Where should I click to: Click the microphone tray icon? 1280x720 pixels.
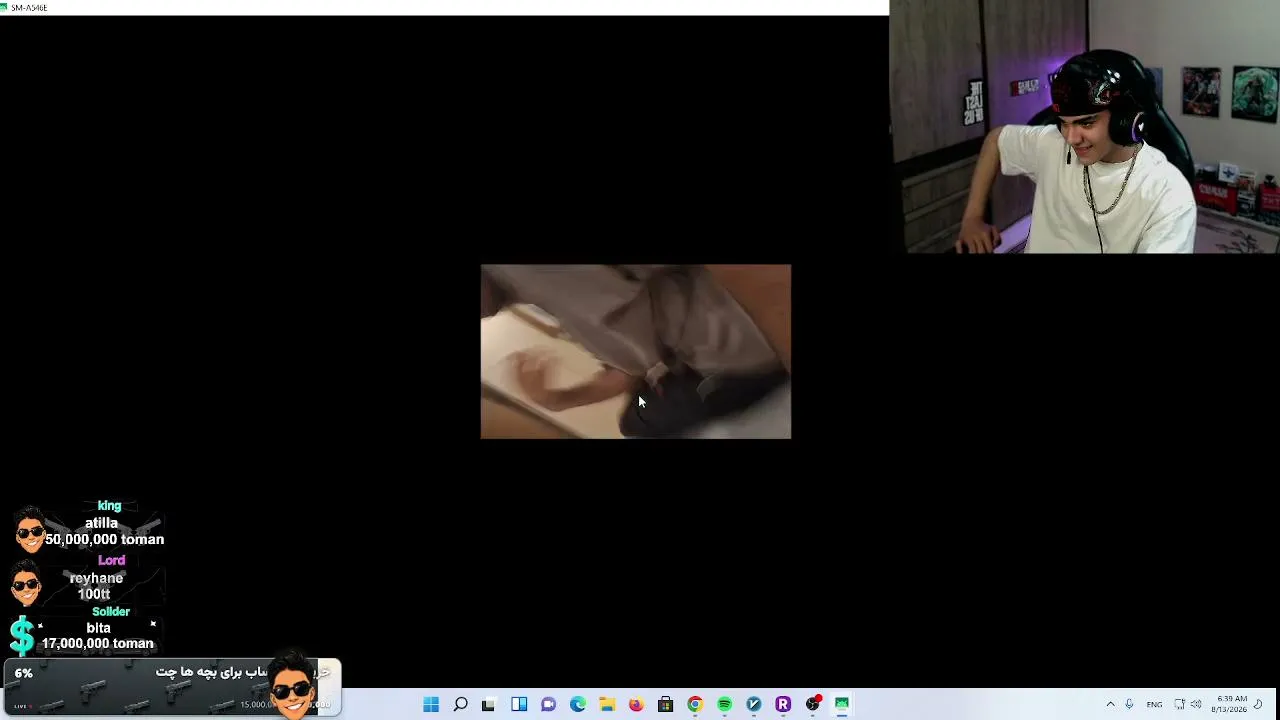1129,704
